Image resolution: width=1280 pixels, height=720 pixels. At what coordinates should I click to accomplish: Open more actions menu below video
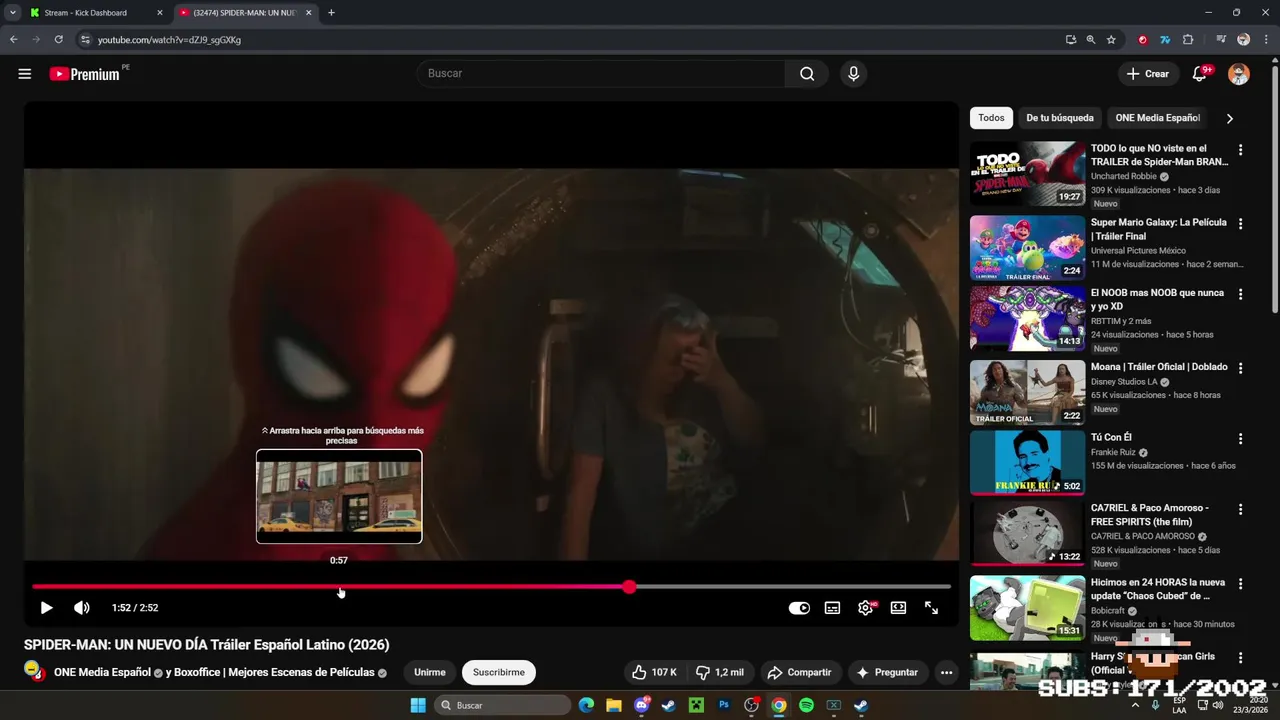click(x=946, y=673)
